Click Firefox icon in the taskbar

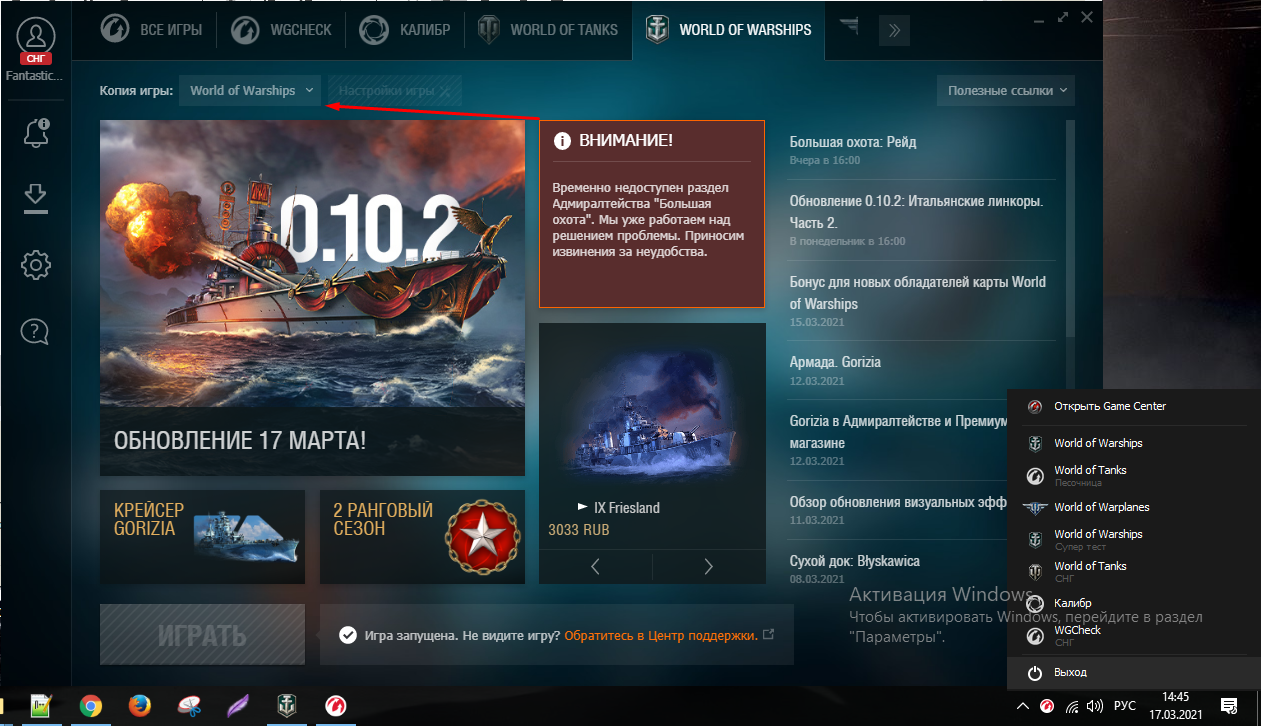click(x=140, y=706)
